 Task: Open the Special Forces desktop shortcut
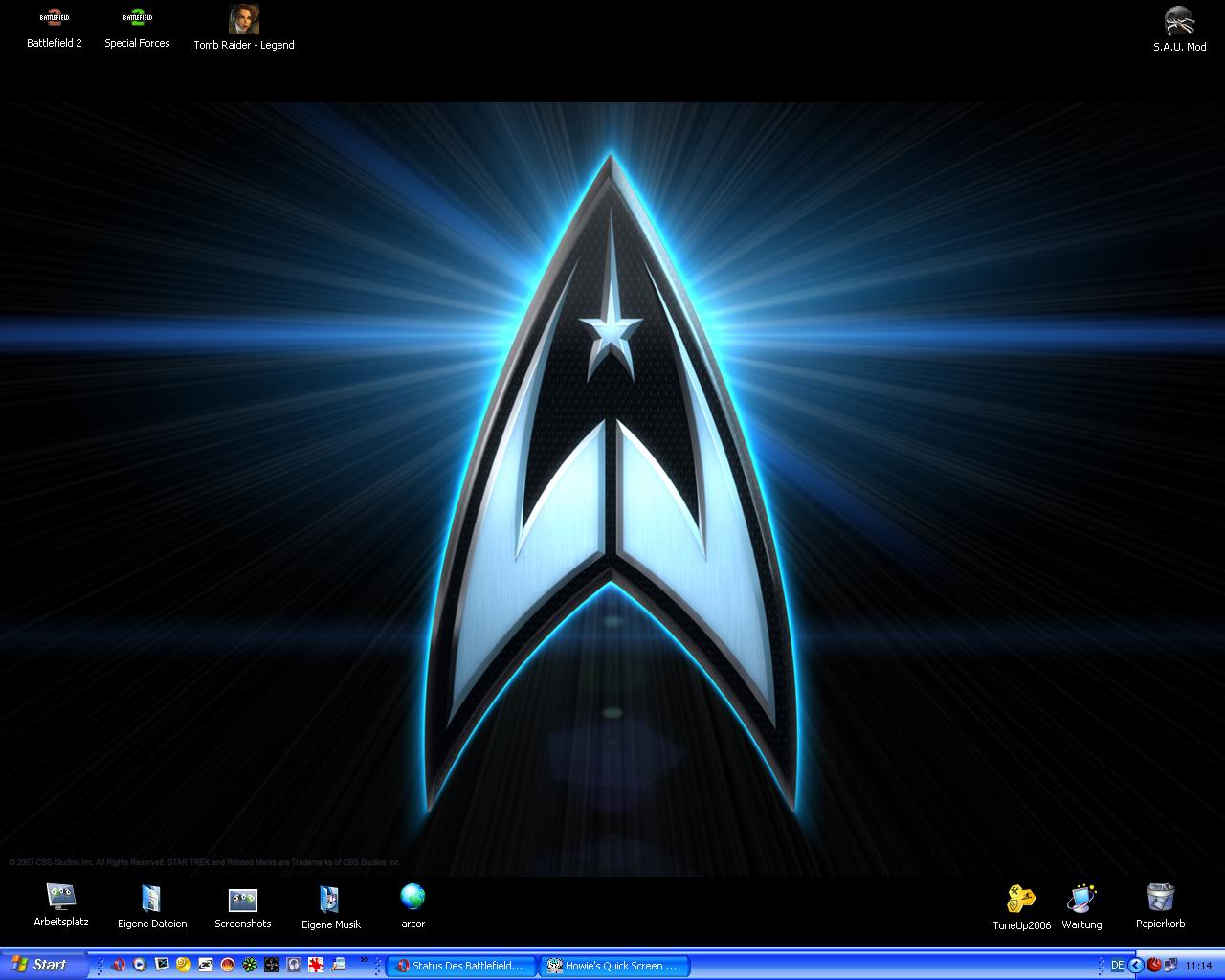137,28
